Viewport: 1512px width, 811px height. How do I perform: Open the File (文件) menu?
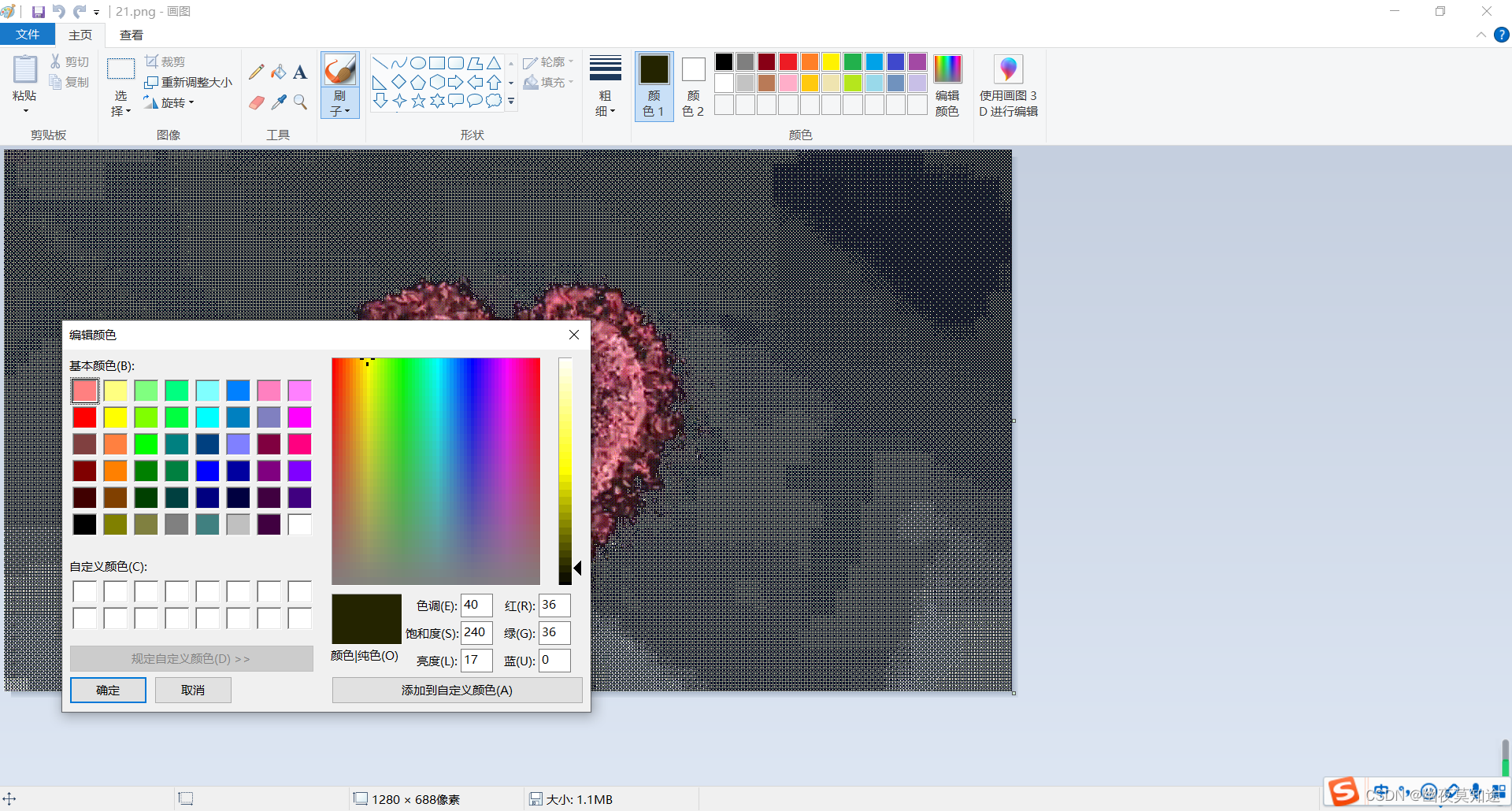[28, 35]
